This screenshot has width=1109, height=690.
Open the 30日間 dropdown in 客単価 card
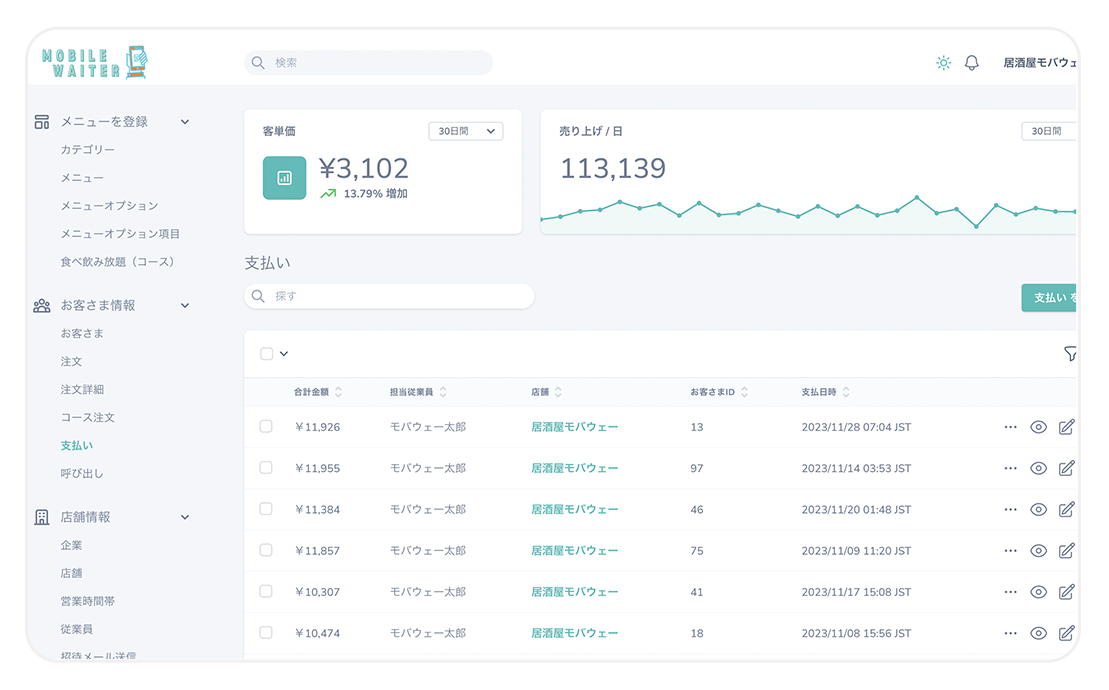466,131
